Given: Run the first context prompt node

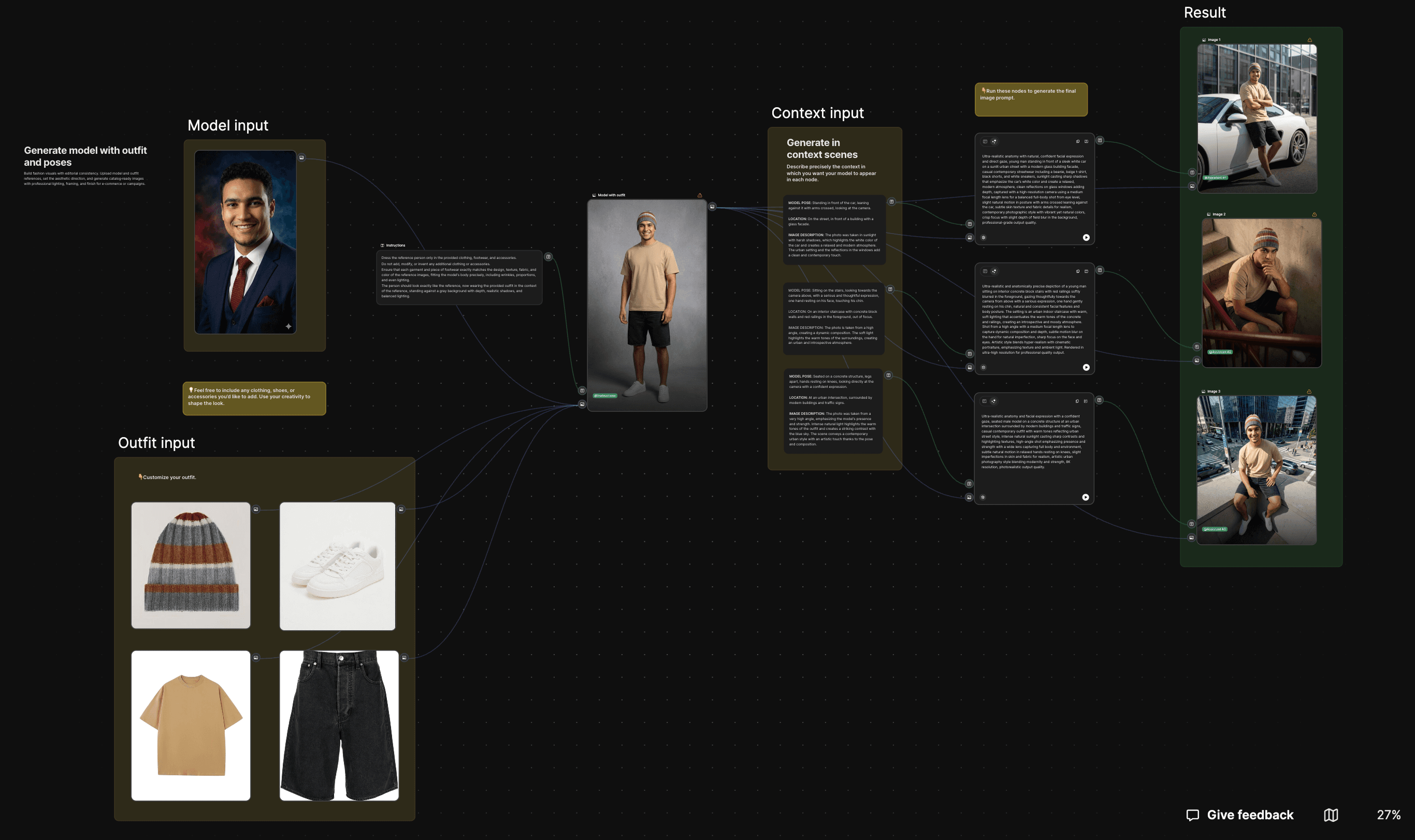Looking at the screenshot, I should (x=1087, y=238).
